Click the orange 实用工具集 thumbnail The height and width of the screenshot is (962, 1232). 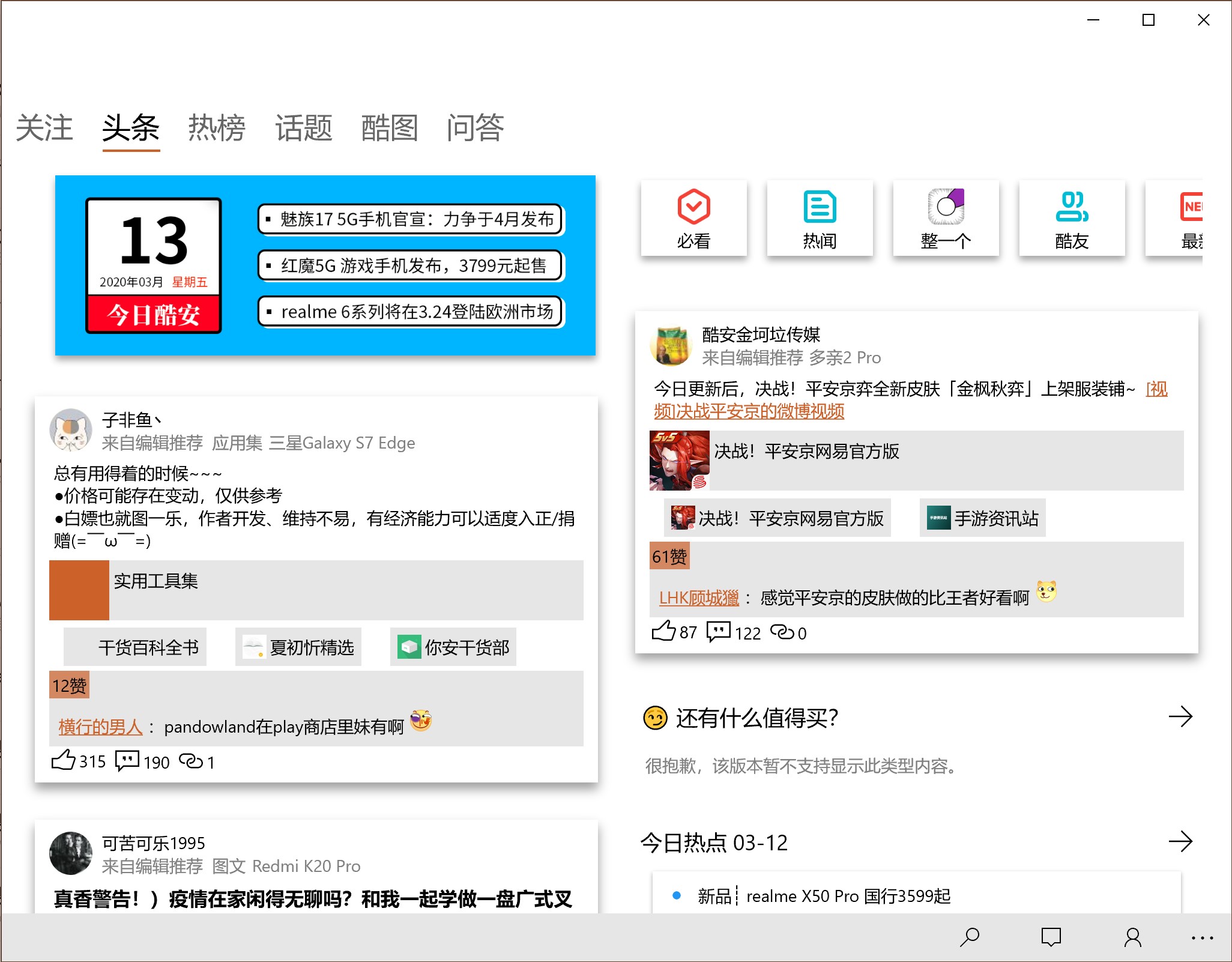tap(79, 590)
